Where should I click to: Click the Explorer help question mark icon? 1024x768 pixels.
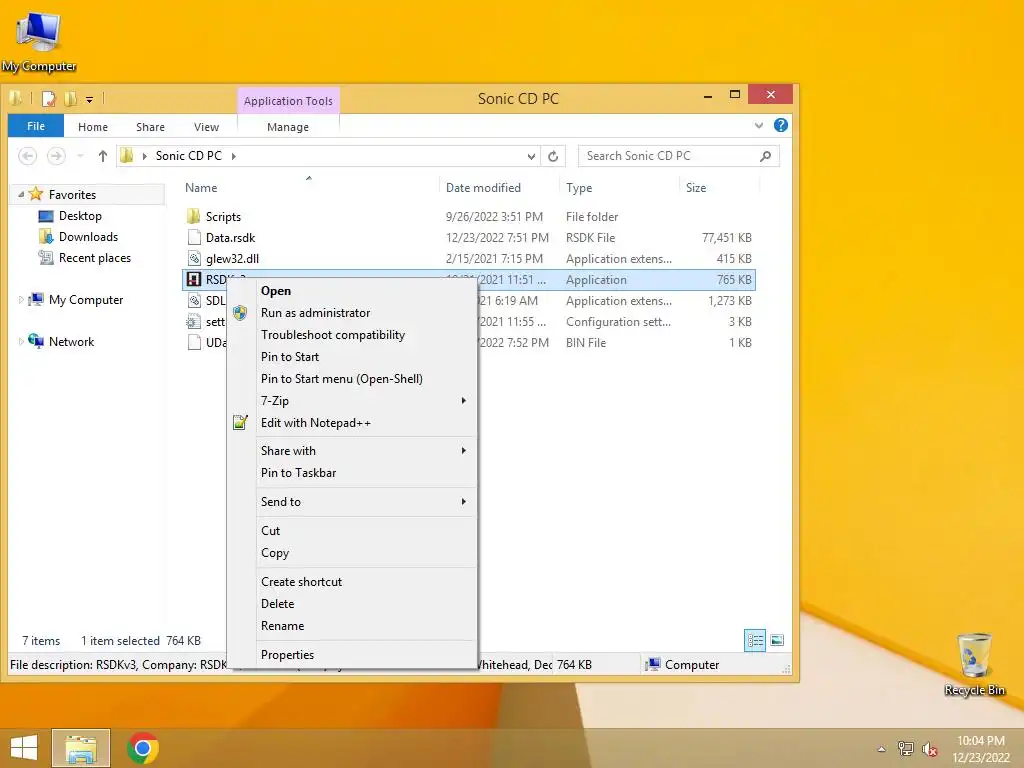pos(780,125)
